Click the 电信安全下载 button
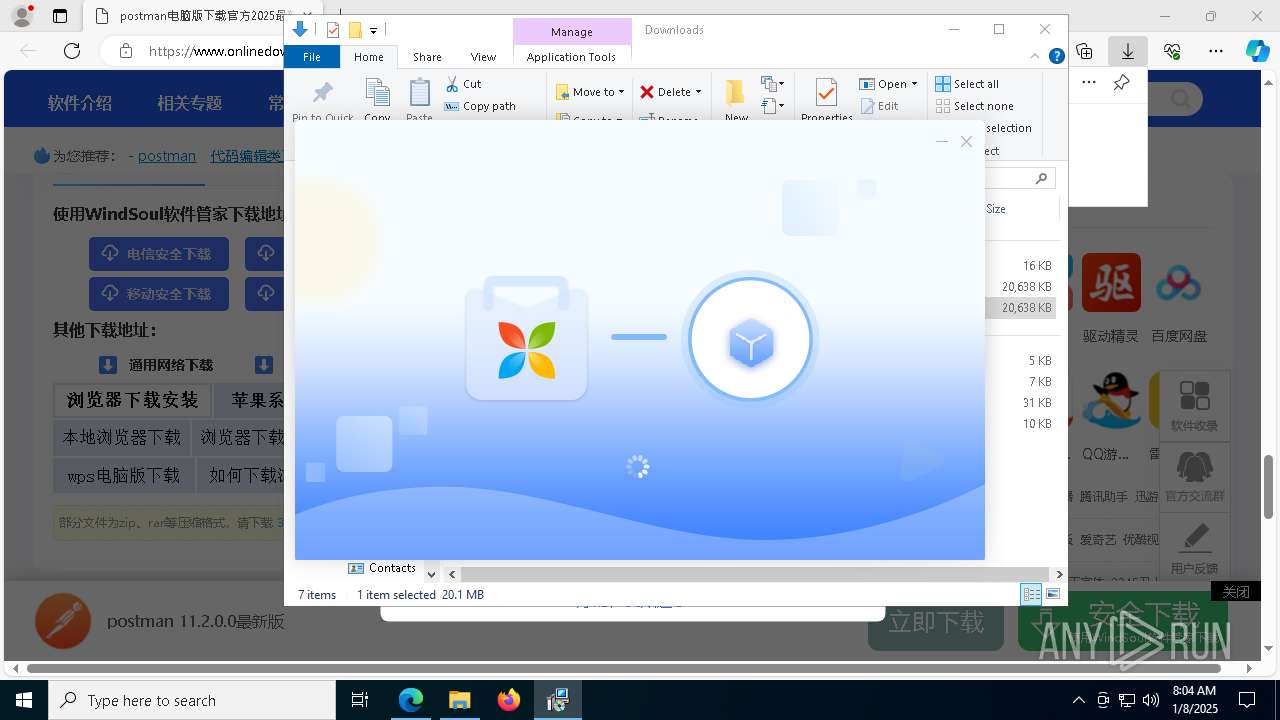 click(x=159, y=254)
